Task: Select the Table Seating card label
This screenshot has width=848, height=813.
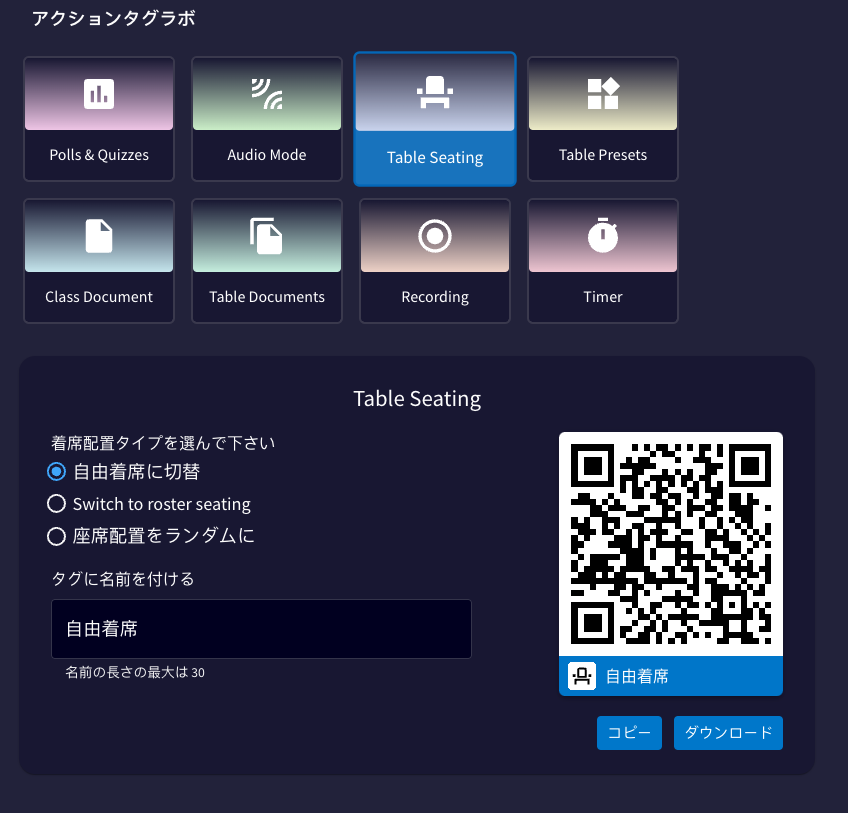Action: pos(435,157)
